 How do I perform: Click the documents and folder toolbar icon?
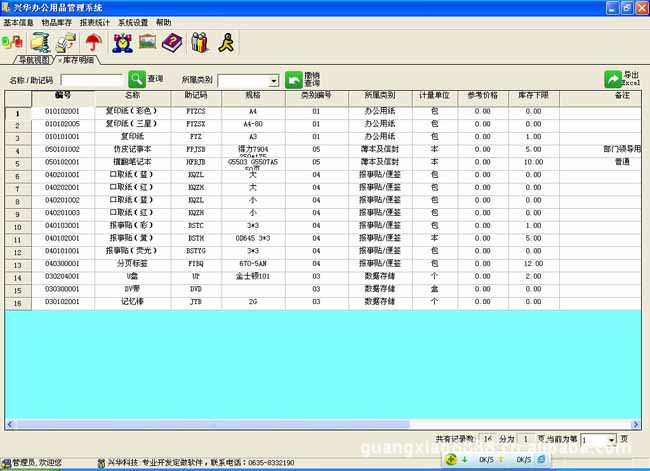pos(66,43)
